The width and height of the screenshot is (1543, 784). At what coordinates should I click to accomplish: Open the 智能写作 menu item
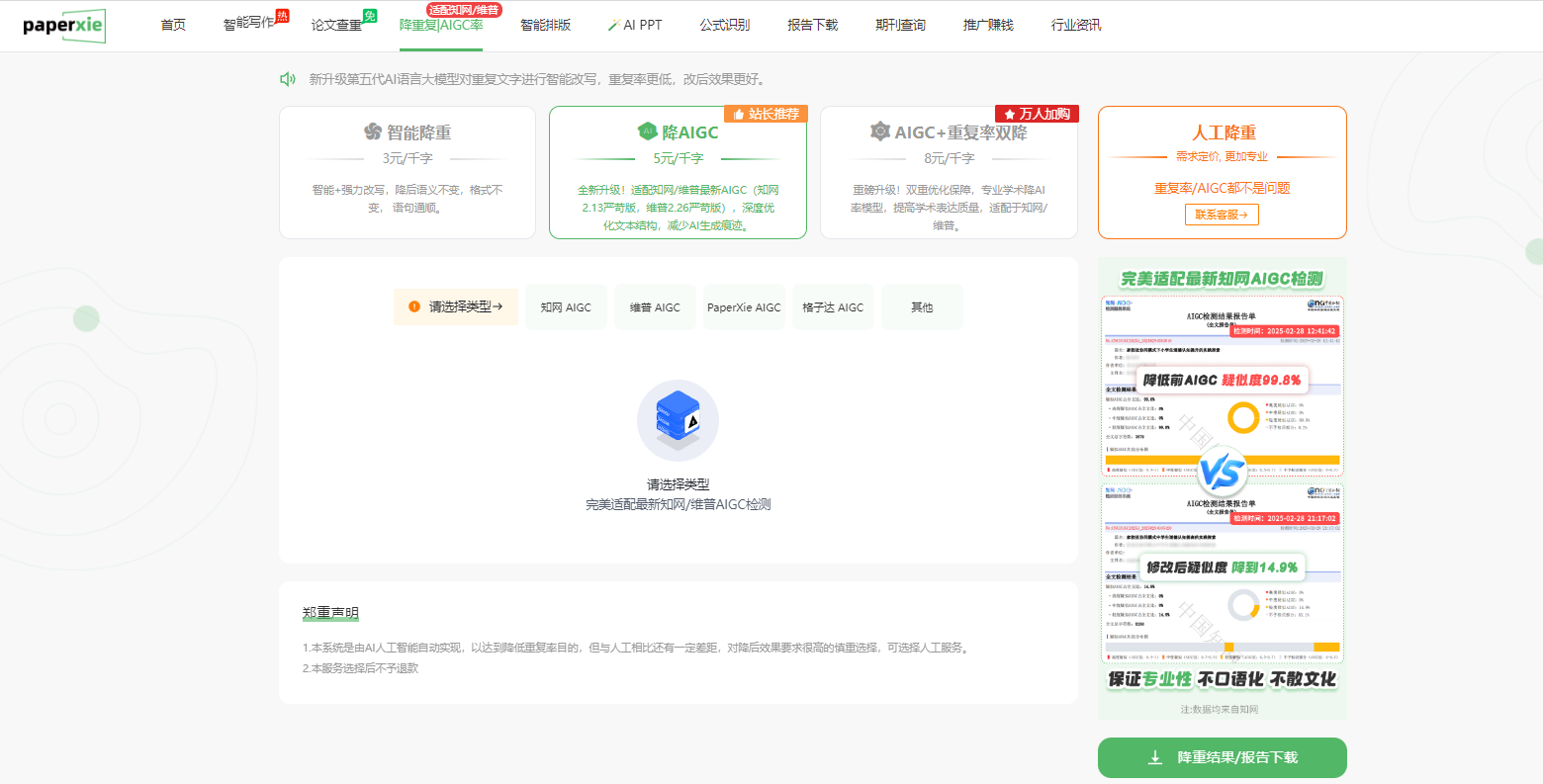(248, 25)
